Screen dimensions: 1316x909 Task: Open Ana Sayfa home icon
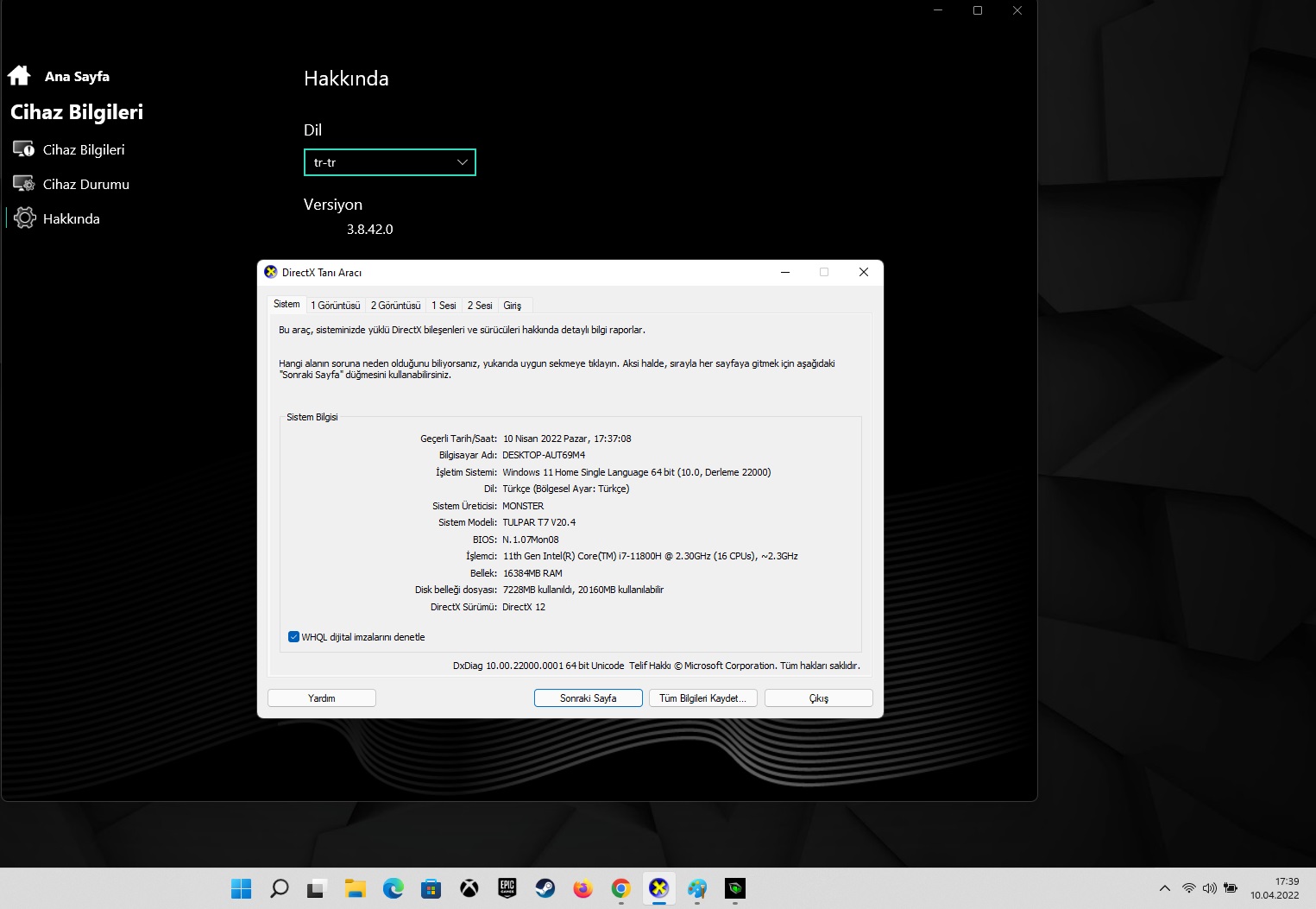pyautogui.click(x=19, y=76)
